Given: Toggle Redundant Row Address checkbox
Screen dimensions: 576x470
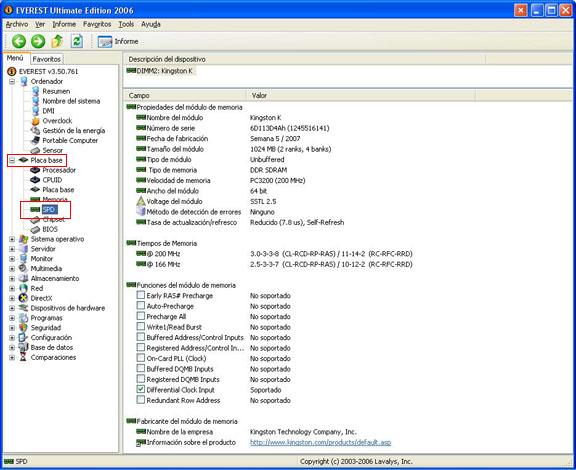Looking at the screenshot, I should [141, 399].
